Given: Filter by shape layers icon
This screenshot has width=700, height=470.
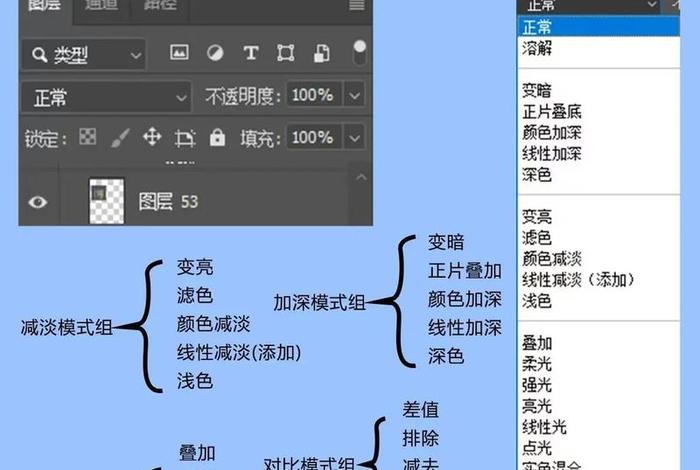Looking at the screenshot, I should tap(286, 53).
